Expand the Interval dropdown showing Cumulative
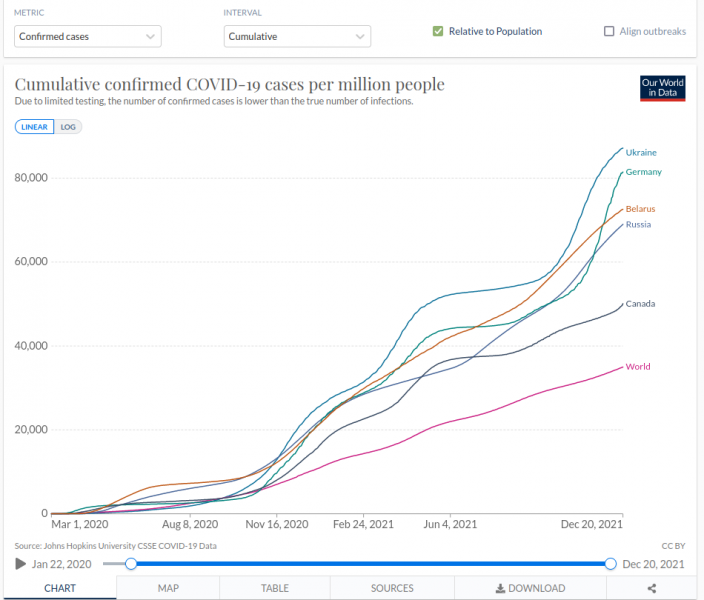704x600 pixels. [297, 37]
